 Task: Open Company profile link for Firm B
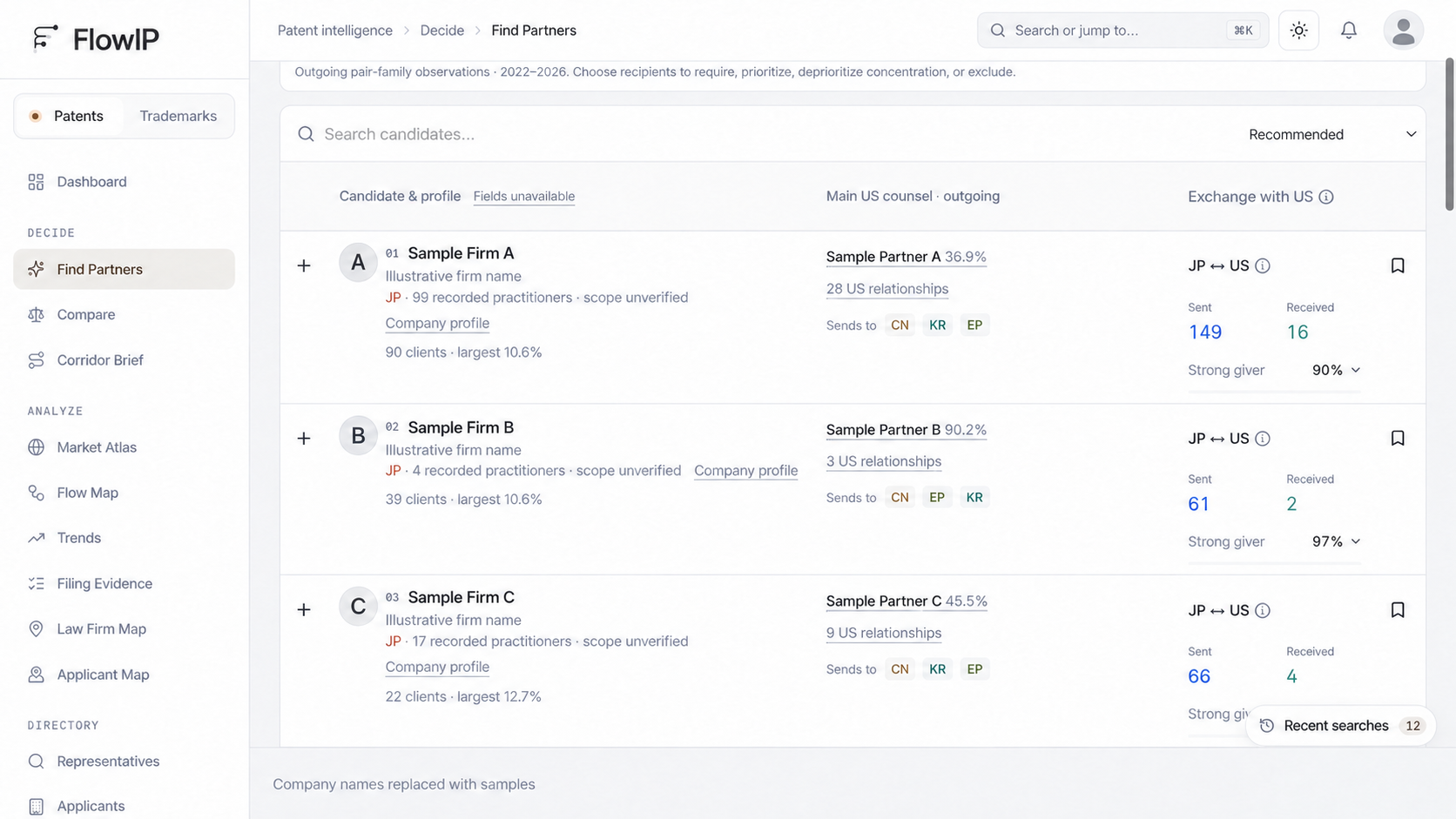745,471
